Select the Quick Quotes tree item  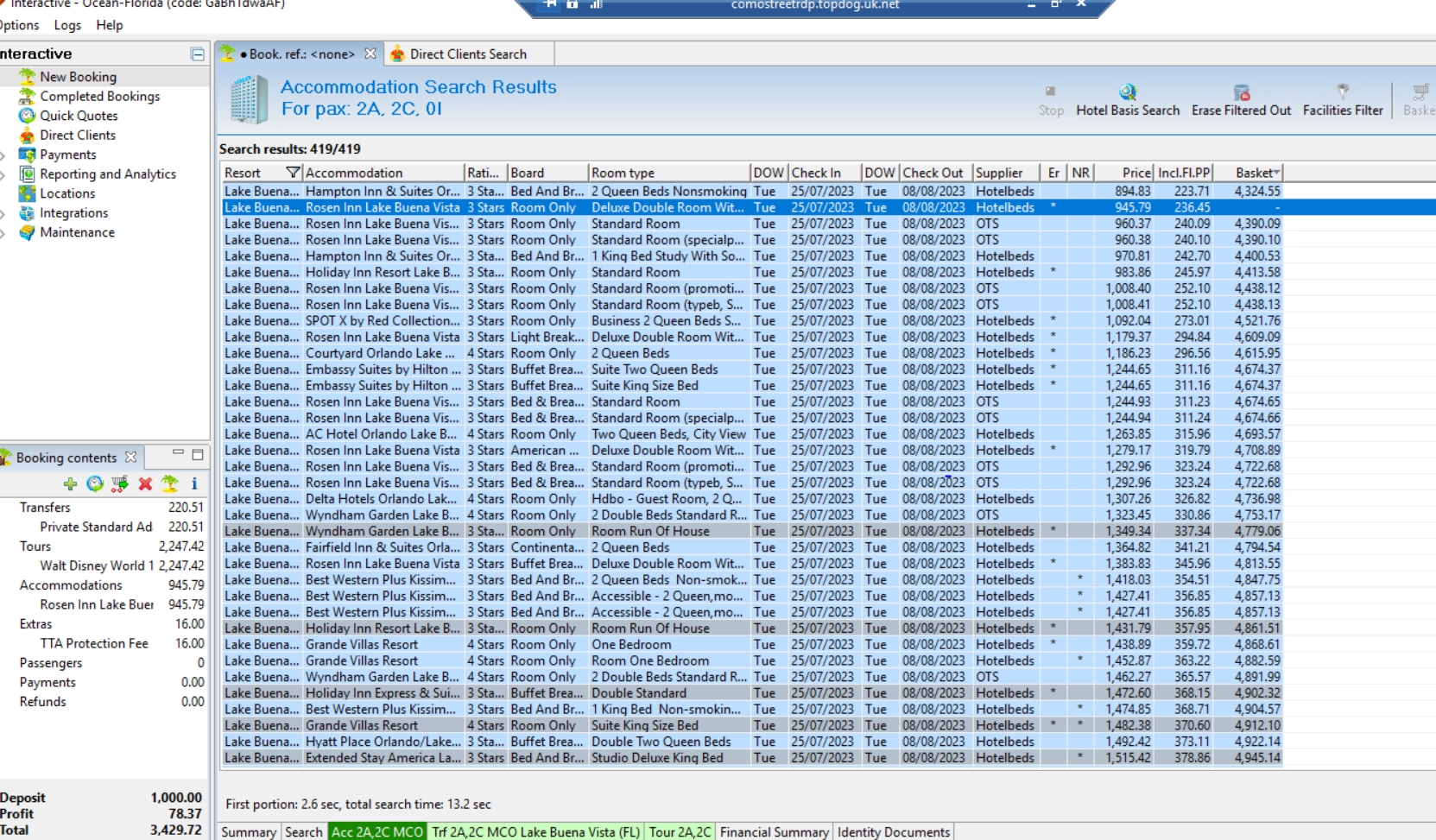(79, 116)
